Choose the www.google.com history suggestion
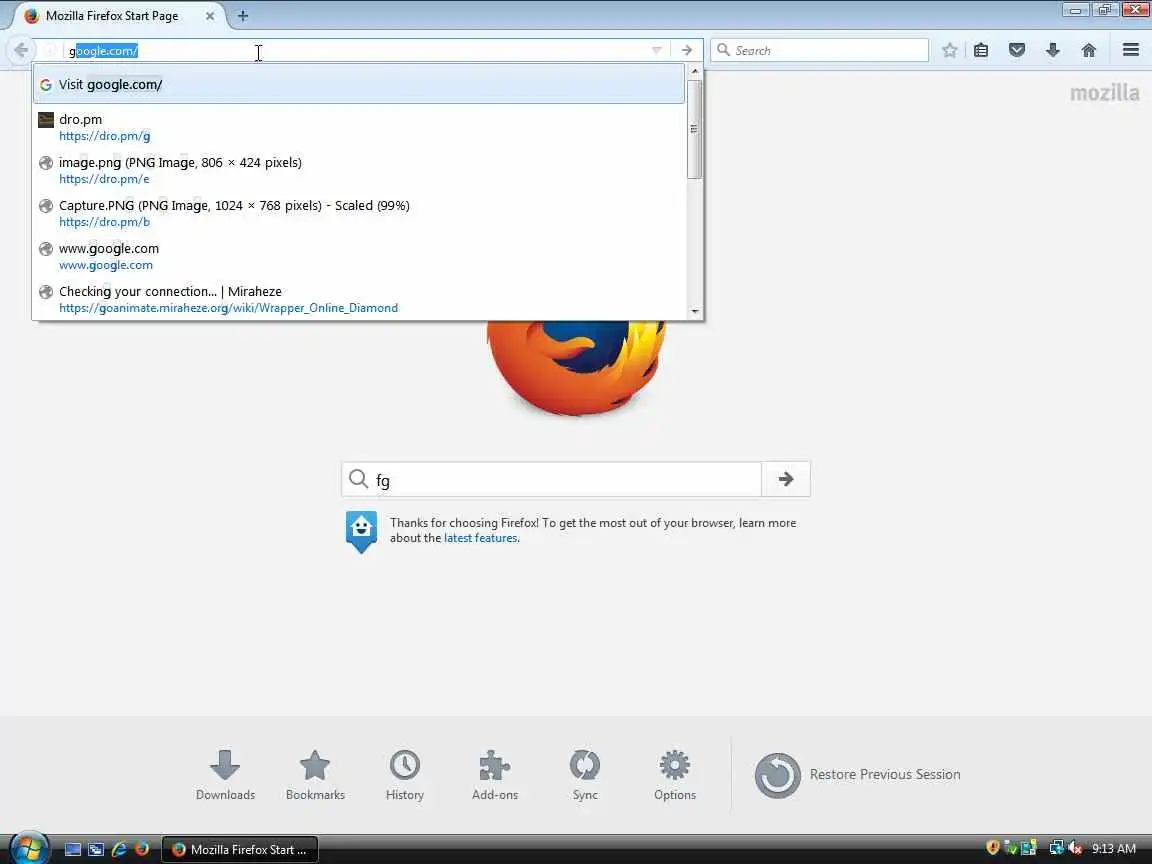 pos(359,256)
